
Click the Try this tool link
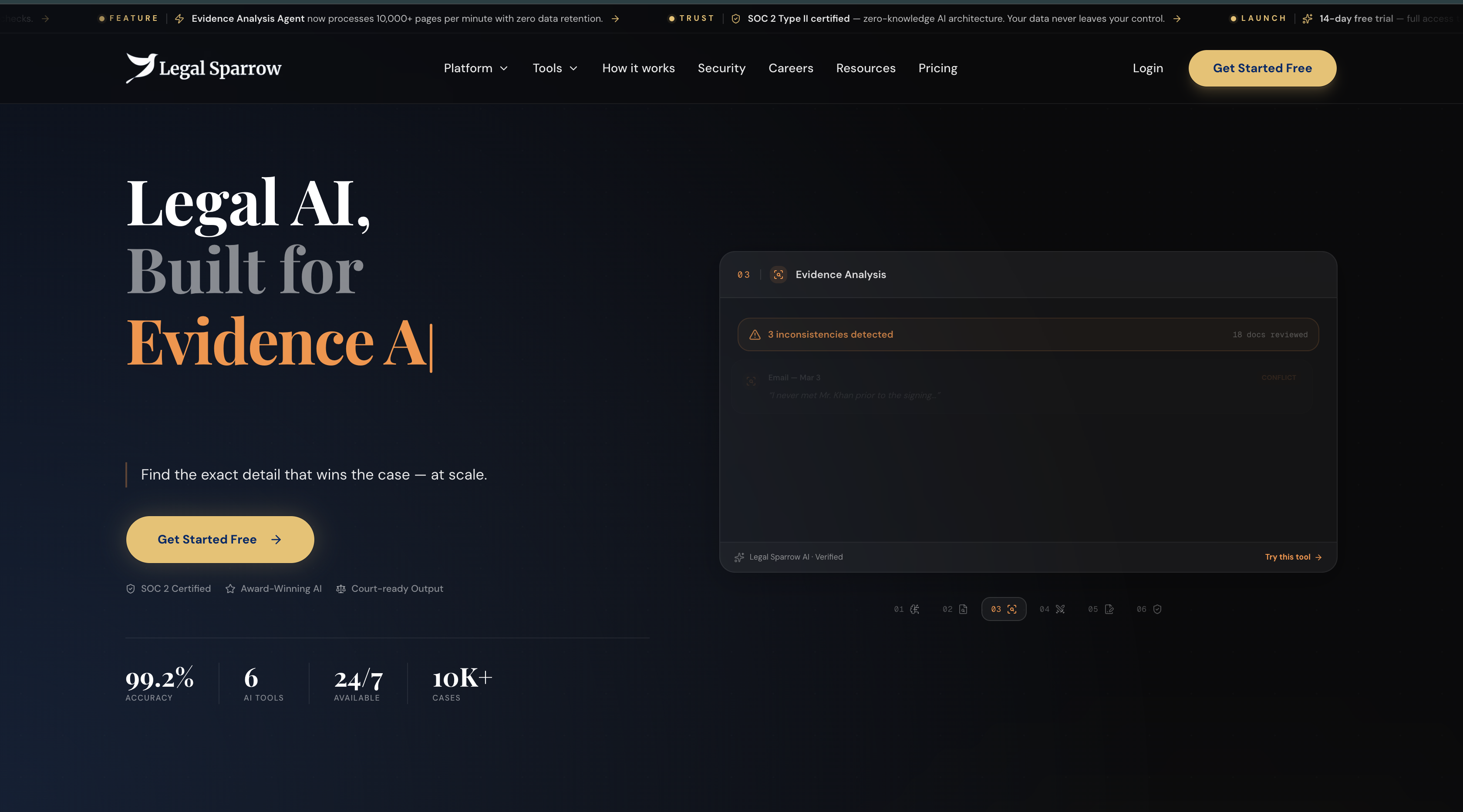pyautogui.click(x=1293, y=557)
